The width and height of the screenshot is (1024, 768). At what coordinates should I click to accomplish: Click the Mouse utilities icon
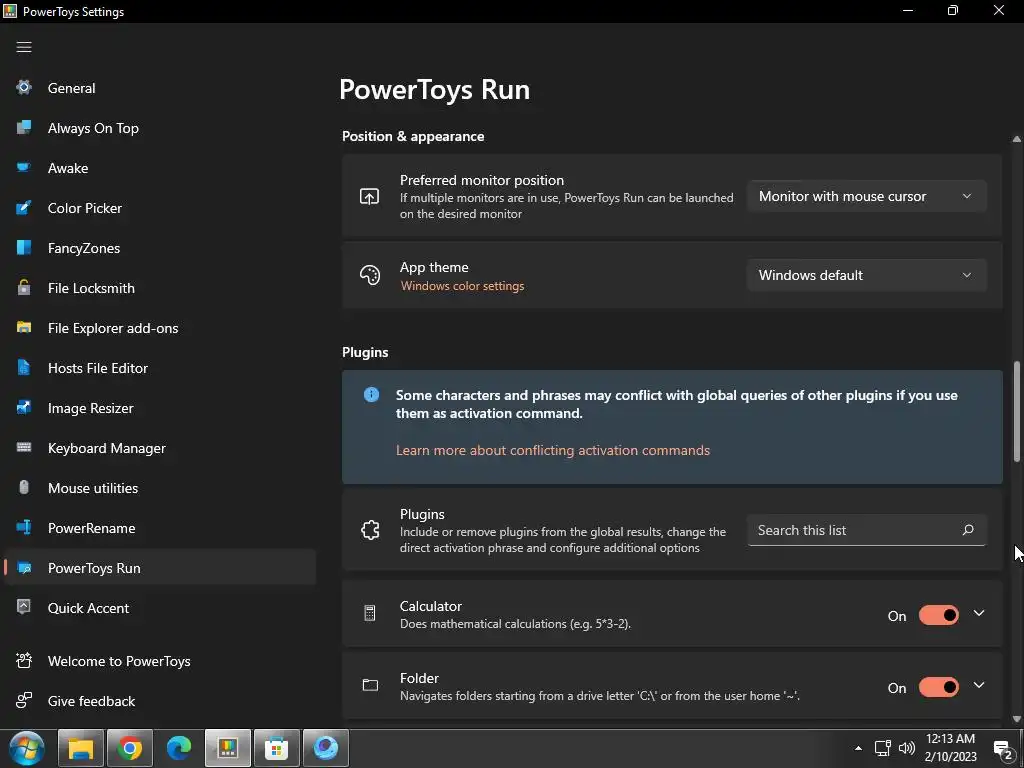[x=24, y=487]
